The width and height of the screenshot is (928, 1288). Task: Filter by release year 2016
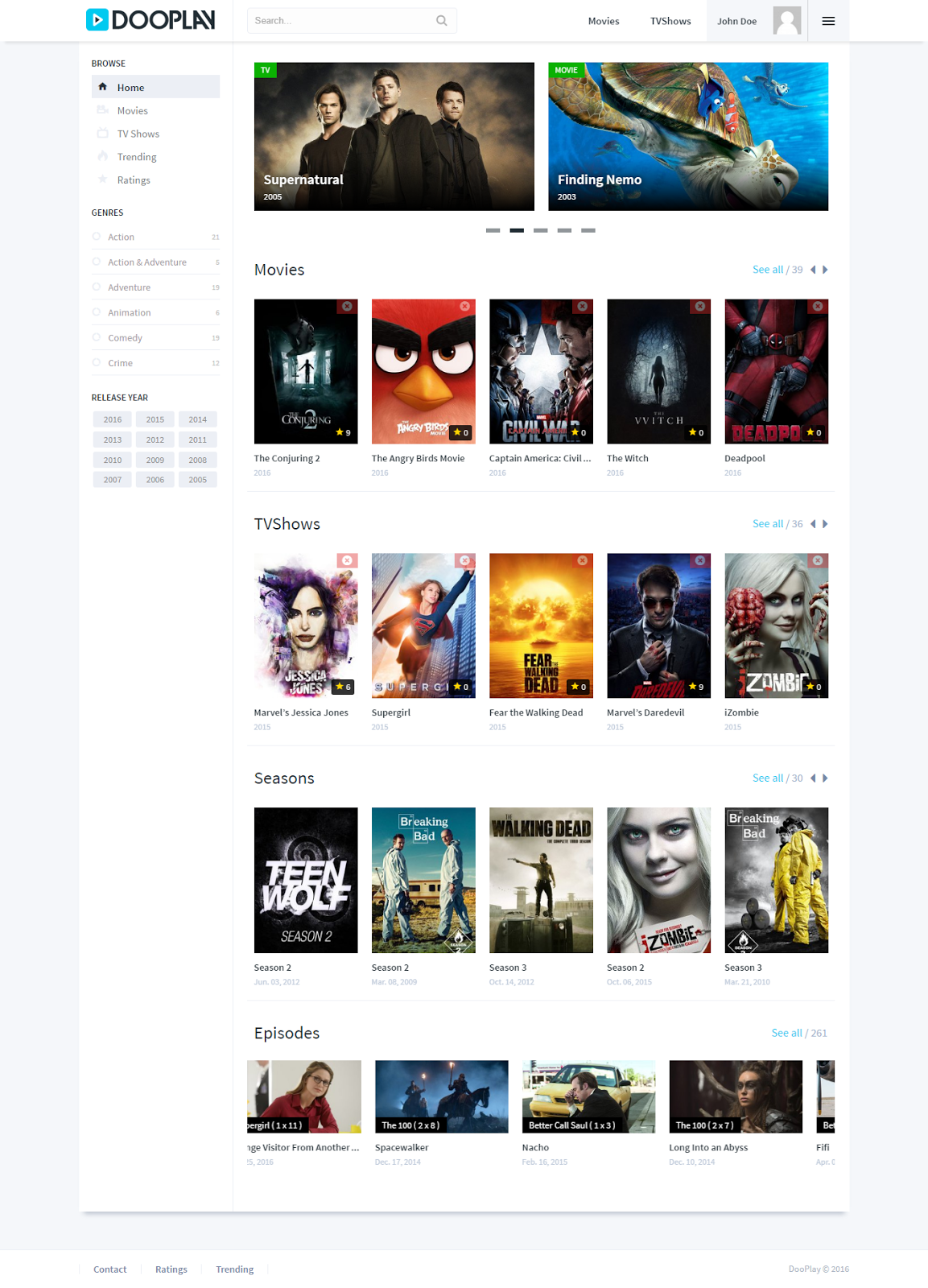pos(113,419)
